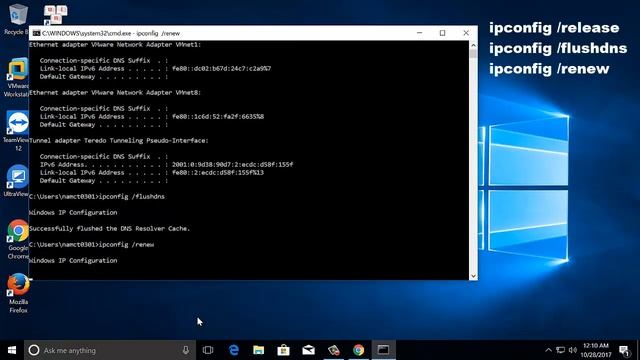Click the 'ipconfig /flushdns' command line
Image resolution: width=640 pixels, height=360 pixels.
point(97,197)
